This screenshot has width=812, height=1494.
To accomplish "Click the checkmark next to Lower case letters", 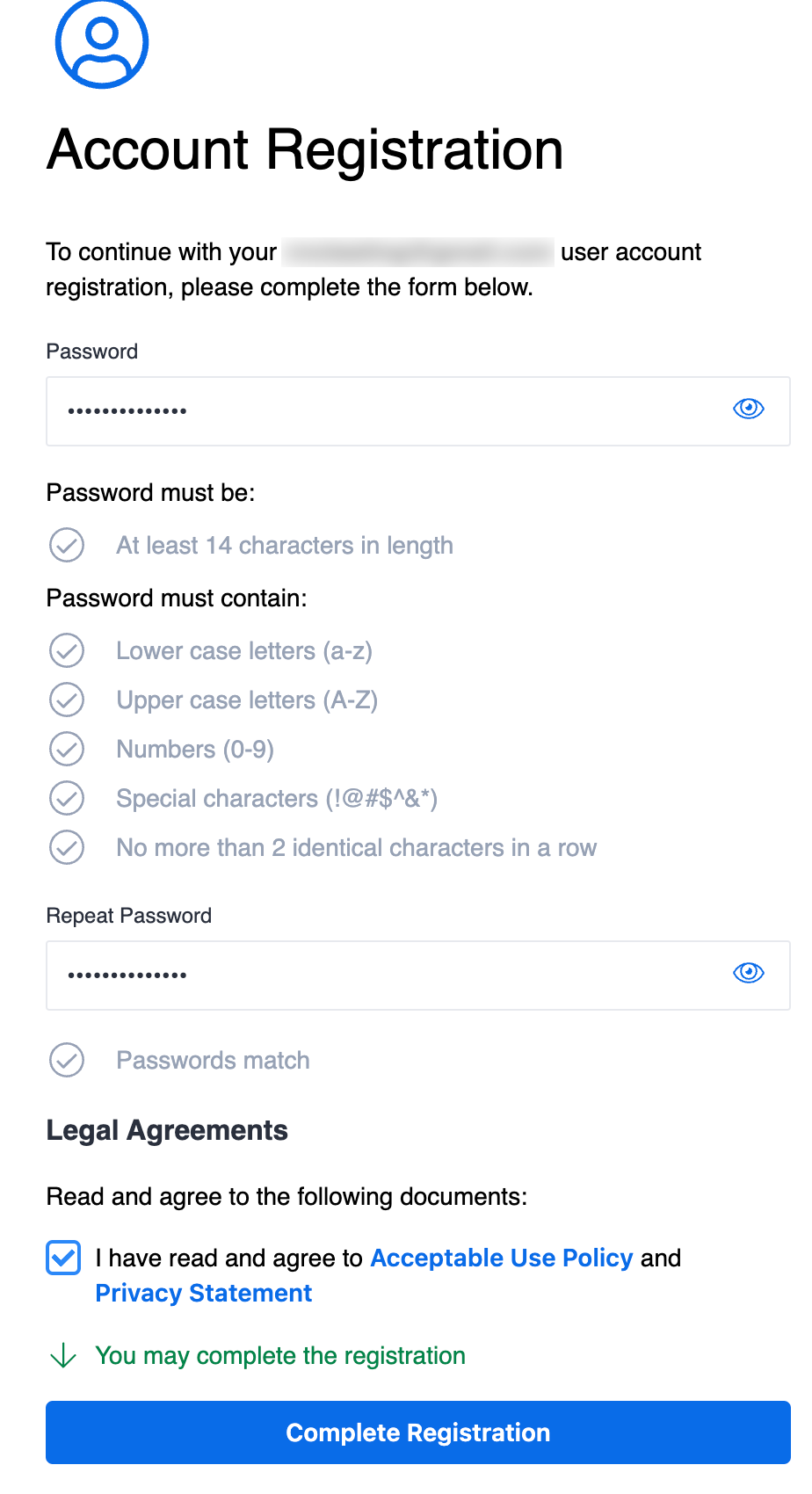I will tap(67, 650).
